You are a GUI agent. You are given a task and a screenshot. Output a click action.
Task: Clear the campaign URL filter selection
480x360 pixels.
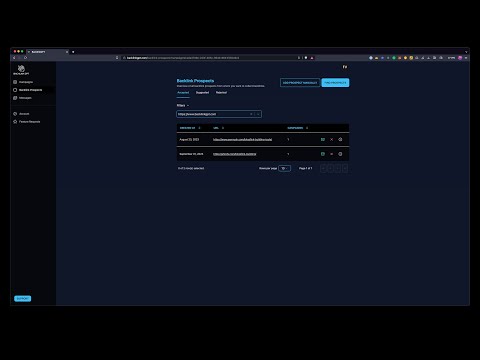coord(251,114)
